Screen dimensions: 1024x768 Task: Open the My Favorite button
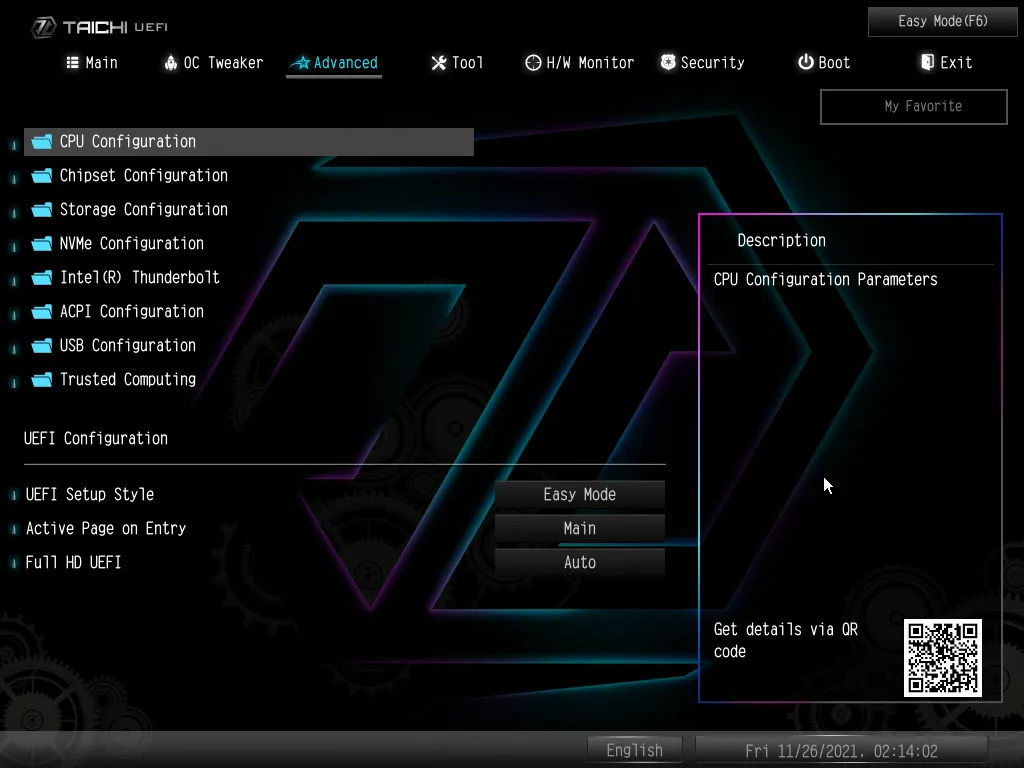point(914,106)
